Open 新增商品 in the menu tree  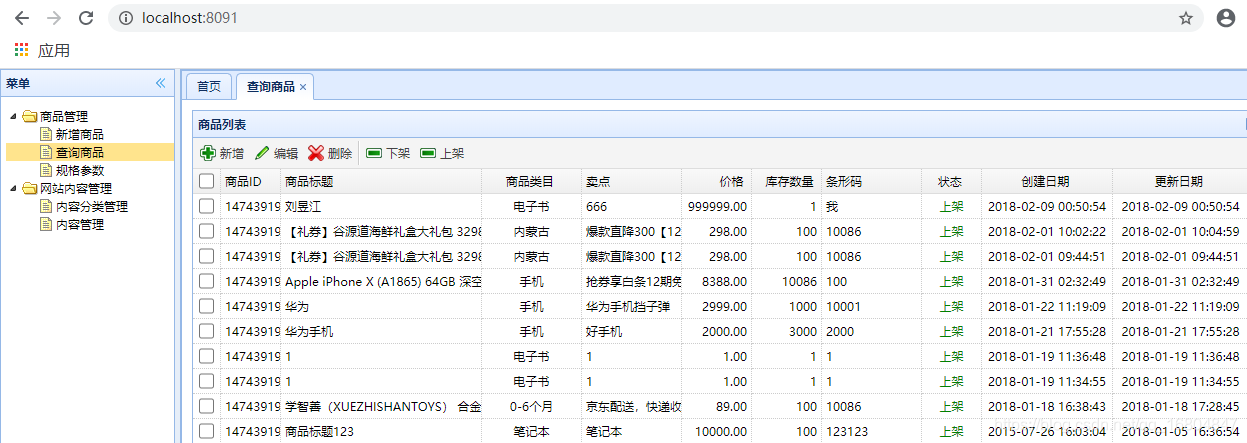pyautogui.click(x=80, y=134)
